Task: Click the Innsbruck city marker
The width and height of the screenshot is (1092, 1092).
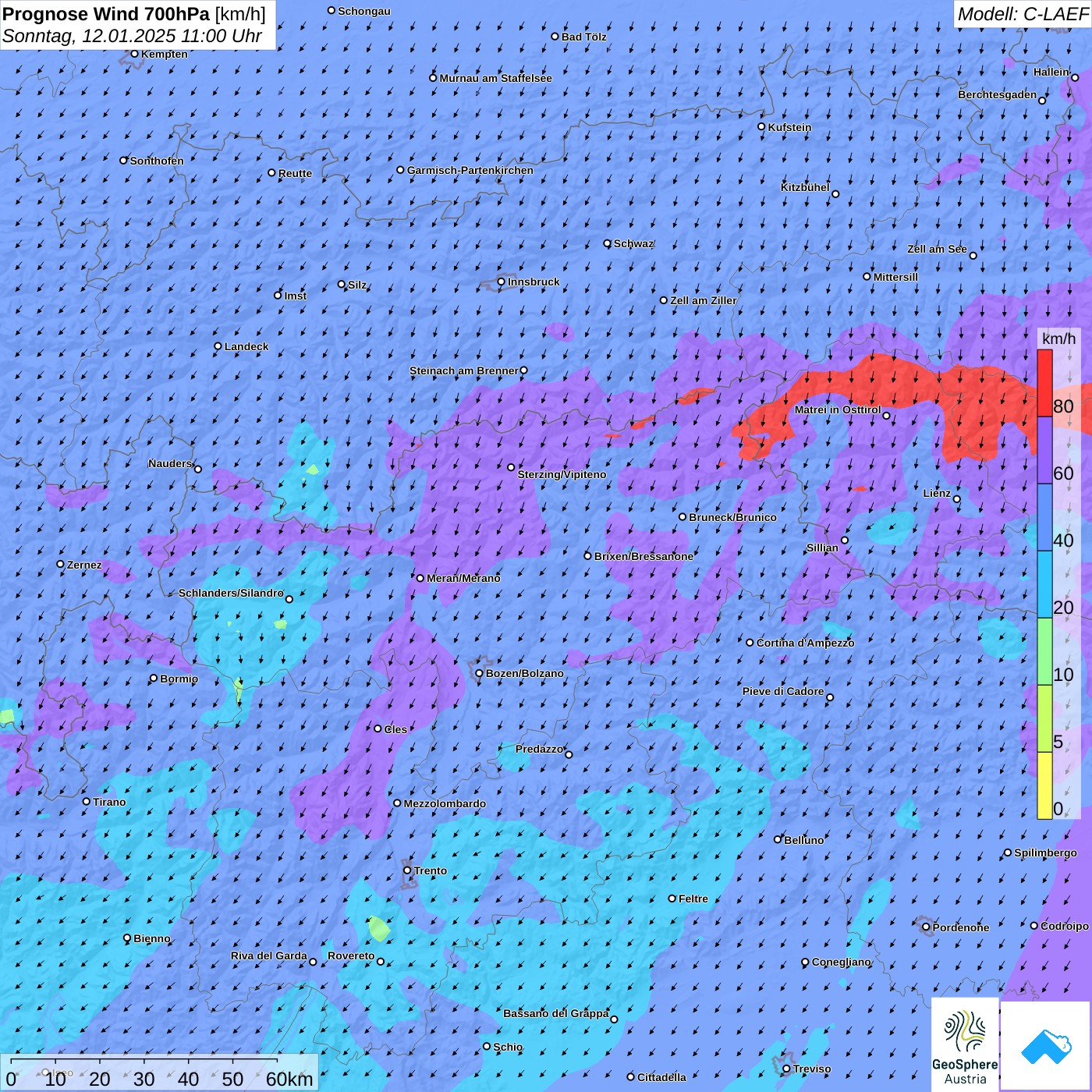Action: [x=502, y=282]
